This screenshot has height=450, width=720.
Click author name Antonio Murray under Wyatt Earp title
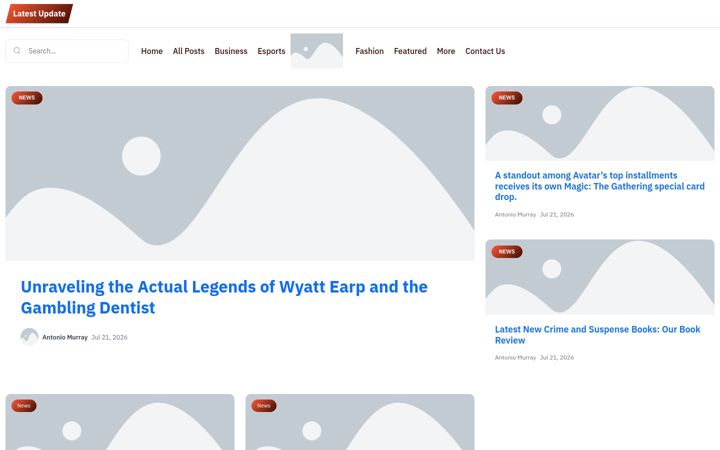65,337
